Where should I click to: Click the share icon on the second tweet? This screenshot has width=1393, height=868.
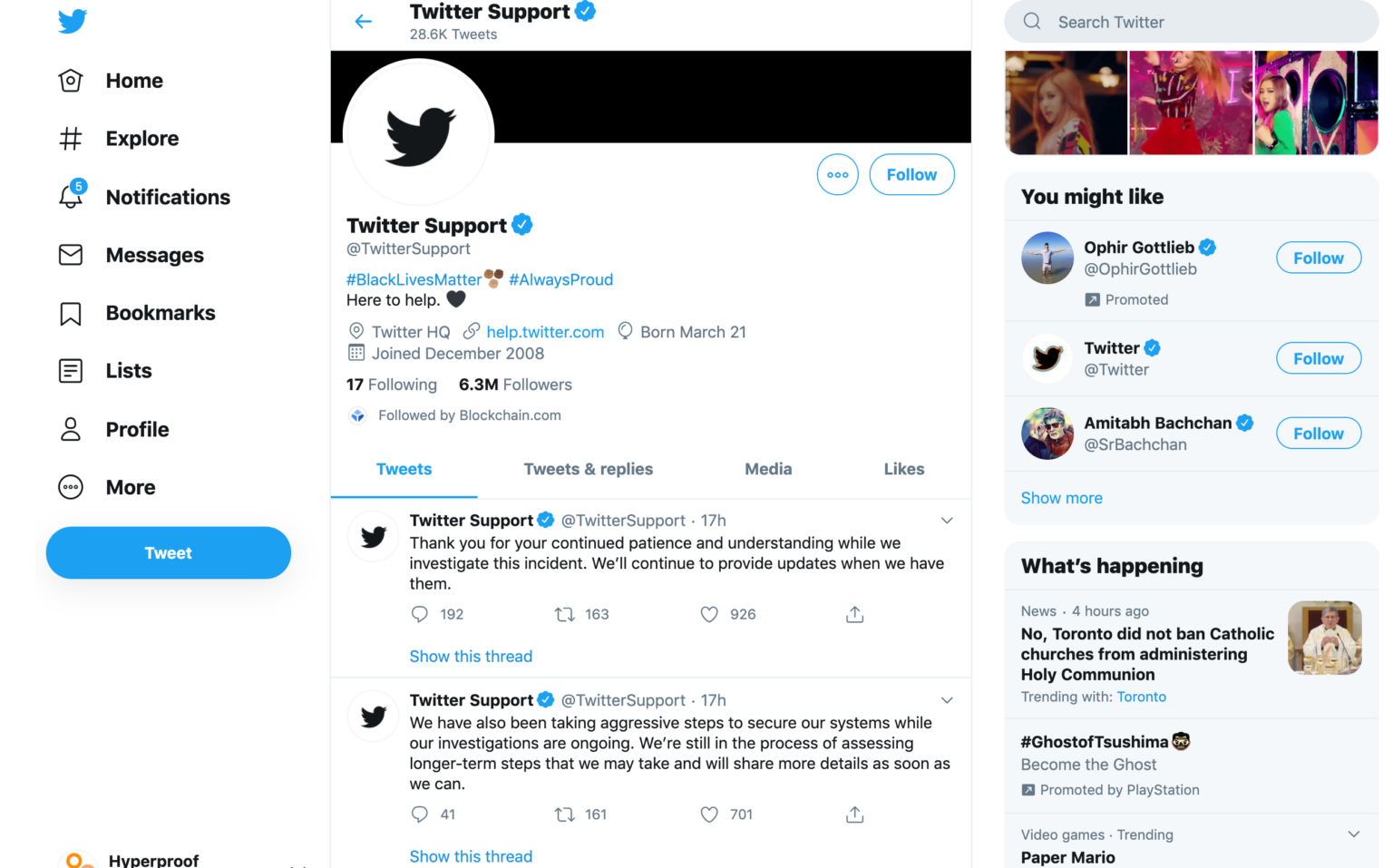pos(853,814)
